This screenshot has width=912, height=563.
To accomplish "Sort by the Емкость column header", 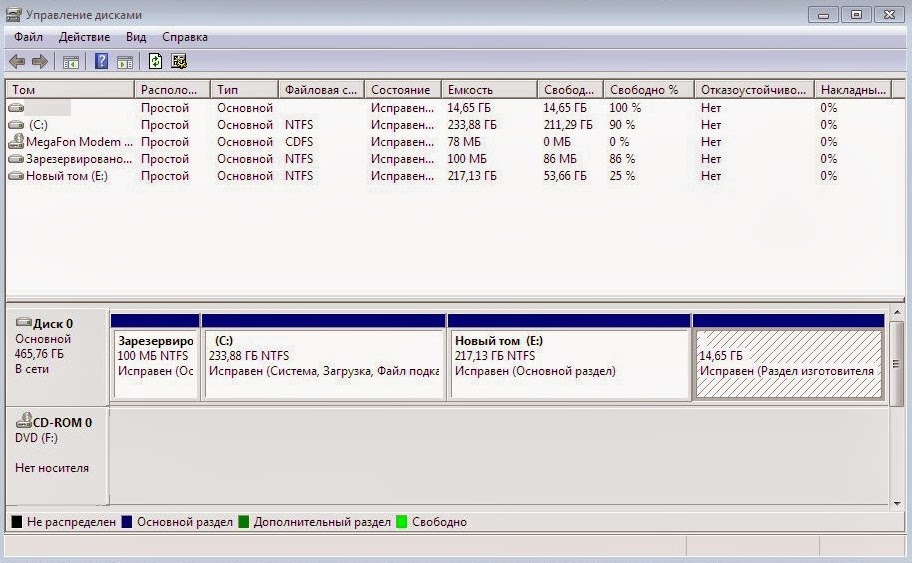I will [489, 90].
